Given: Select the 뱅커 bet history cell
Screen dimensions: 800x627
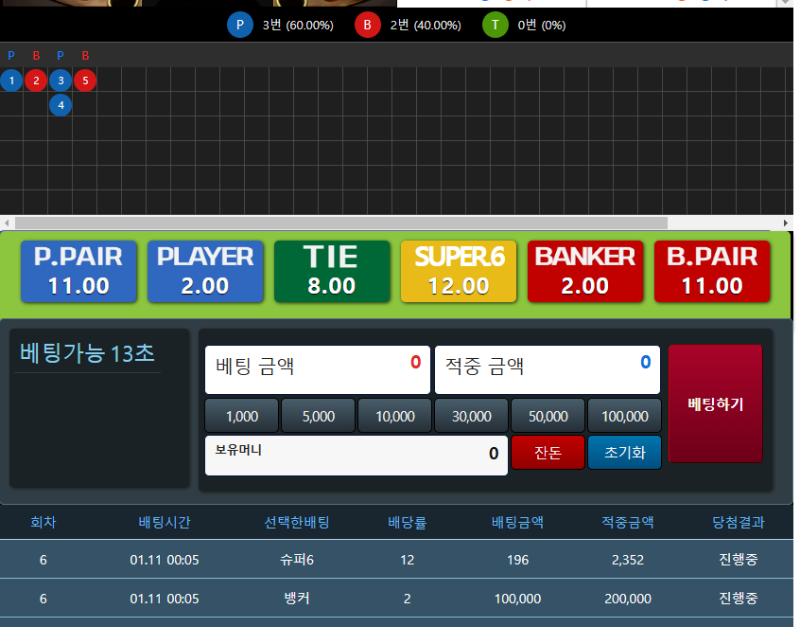Looking at the screenshot, I should [x=296, y=598].
